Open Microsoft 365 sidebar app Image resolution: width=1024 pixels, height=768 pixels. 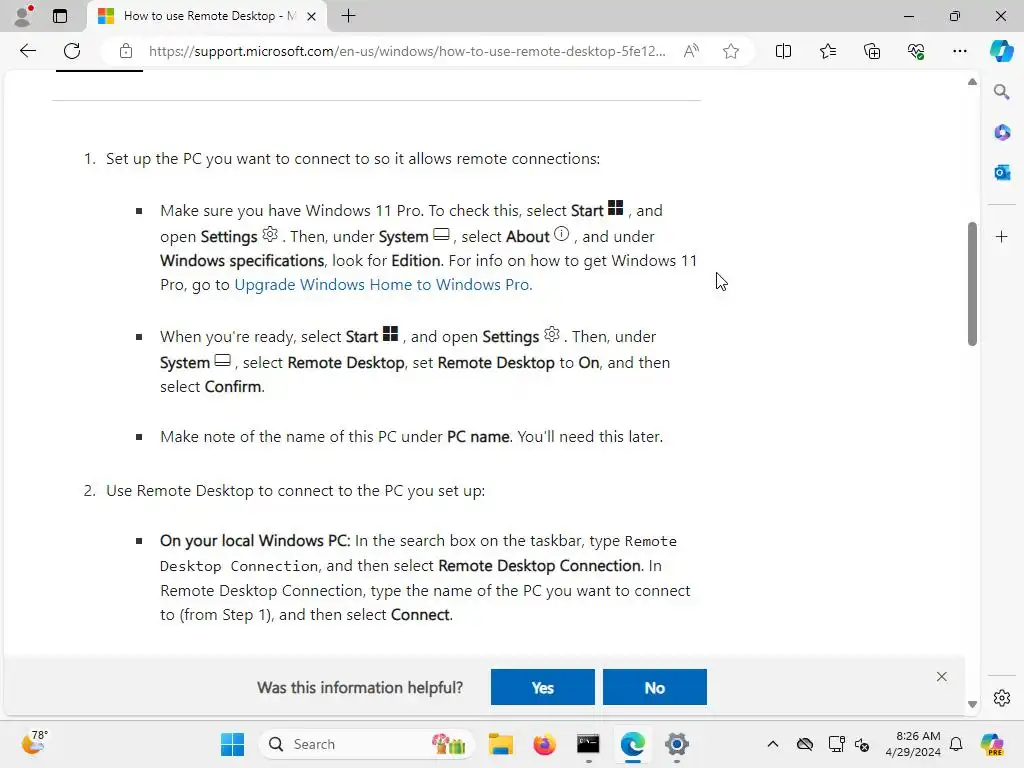coord(1002,133)
